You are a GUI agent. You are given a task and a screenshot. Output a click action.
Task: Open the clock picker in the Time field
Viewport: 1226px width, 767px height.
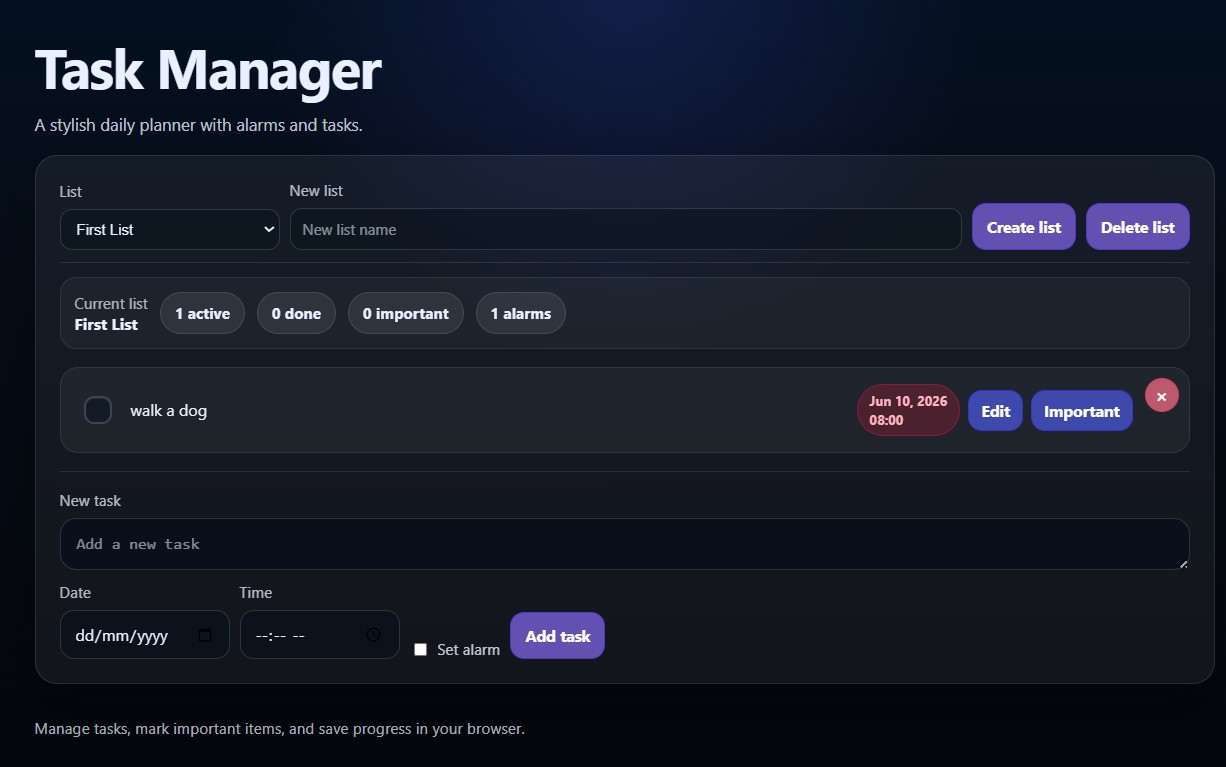point(373,635)
